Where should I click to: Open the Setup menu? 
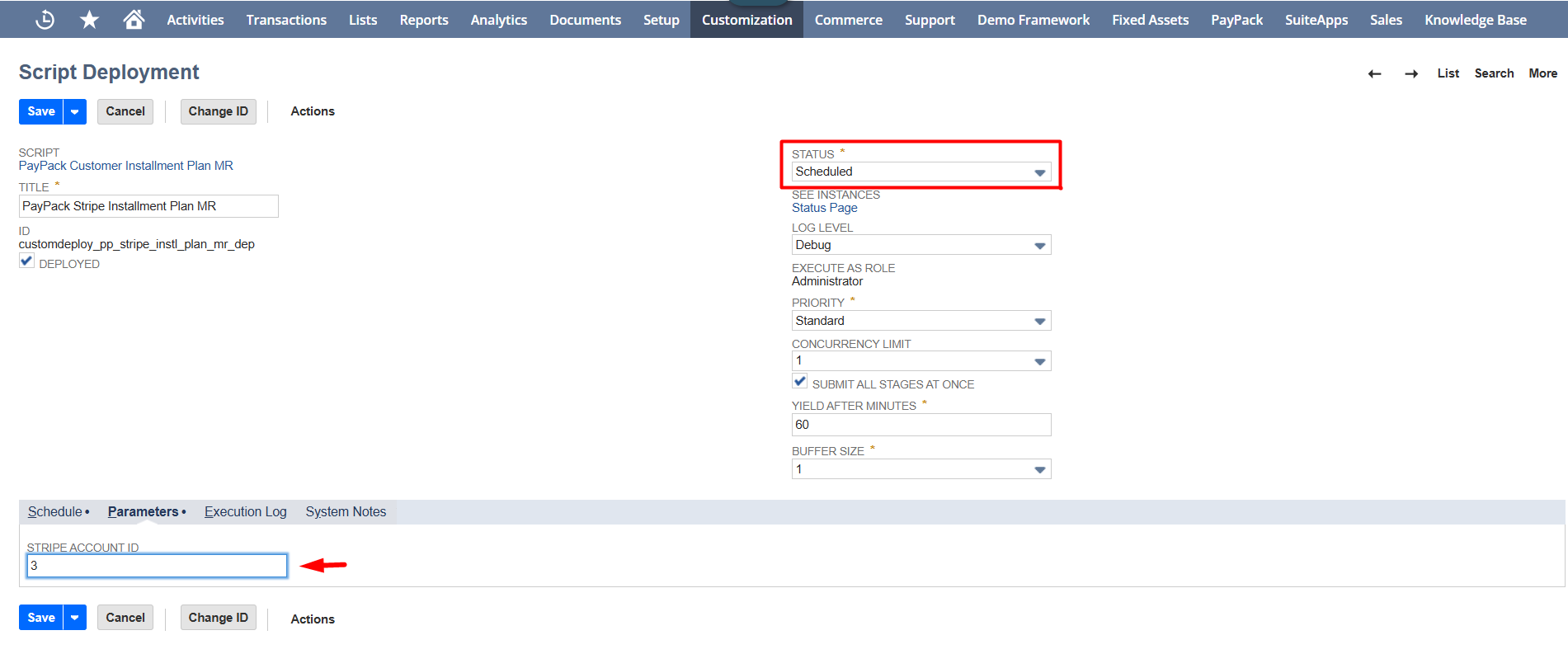coord(662,20)
